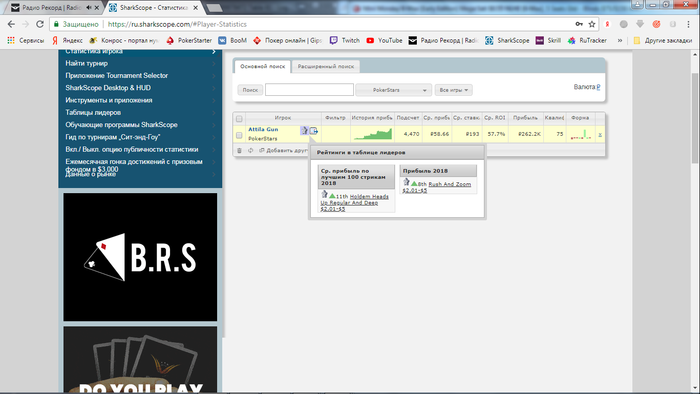Click profit history graph for Attila Gun
Viewport: 700px width, 394px height.
click(x=372, y=134)
